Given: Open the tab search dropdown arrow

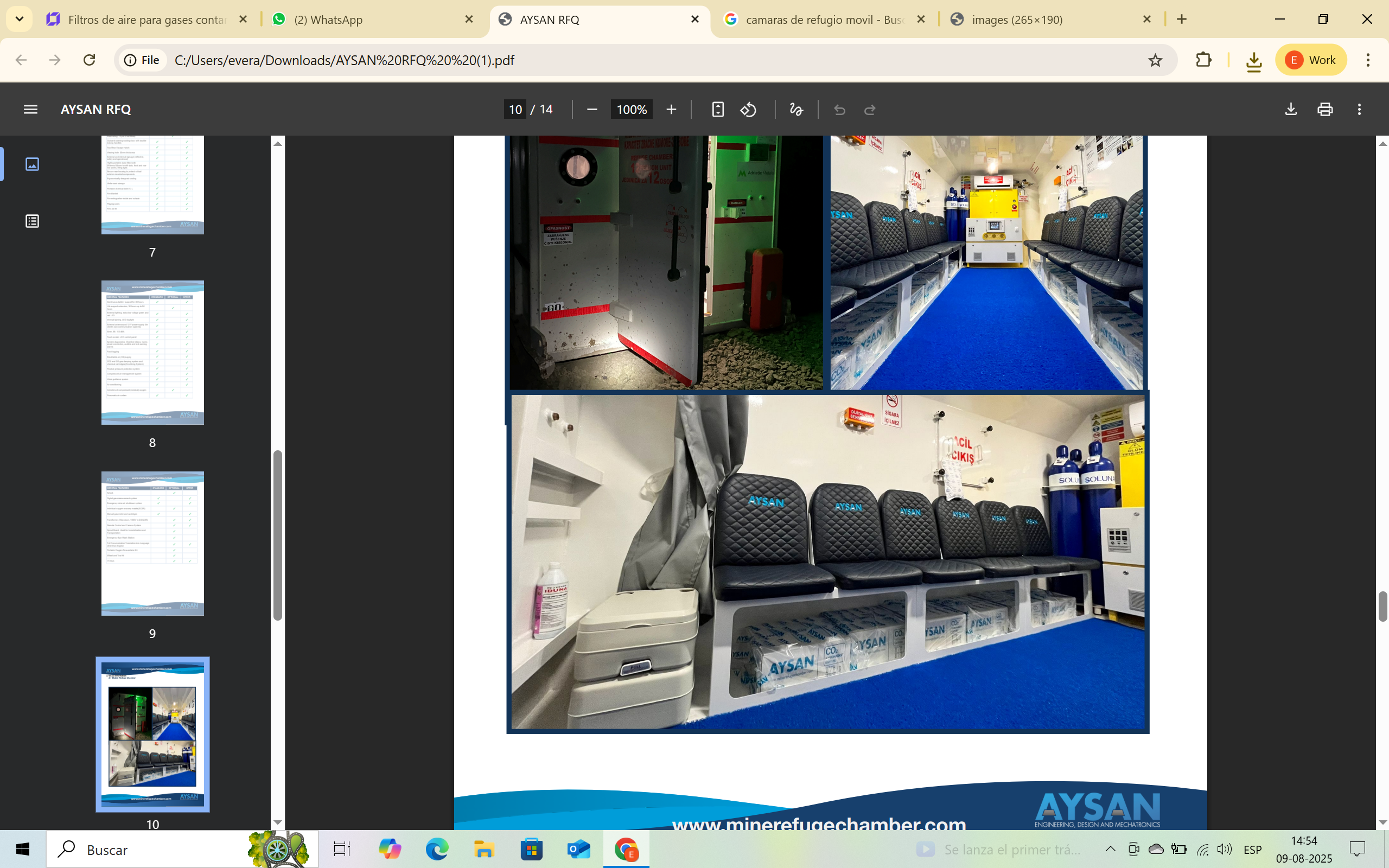Looking at the screenshot, I should click(20, 19).
